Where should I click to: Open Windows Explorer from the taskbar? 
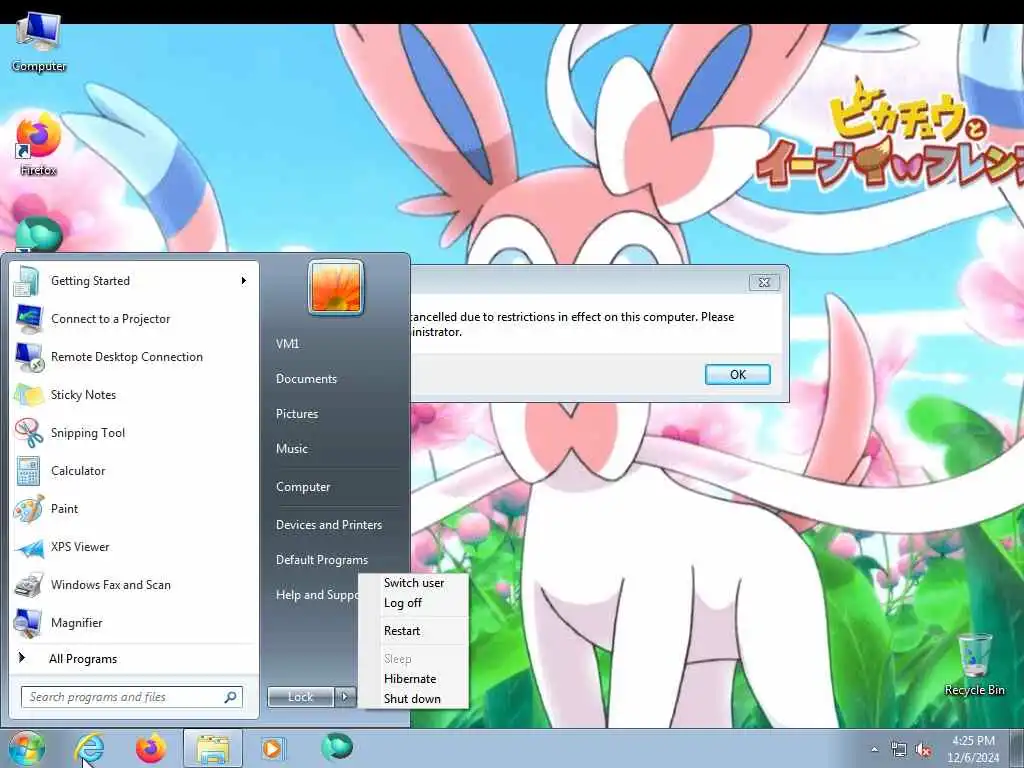[x=213, y=748]
